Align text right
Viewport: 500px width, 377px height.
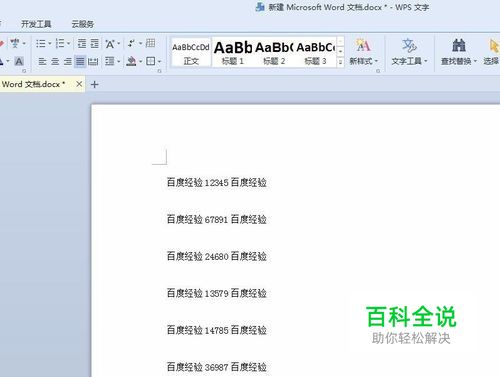point(68,61)
